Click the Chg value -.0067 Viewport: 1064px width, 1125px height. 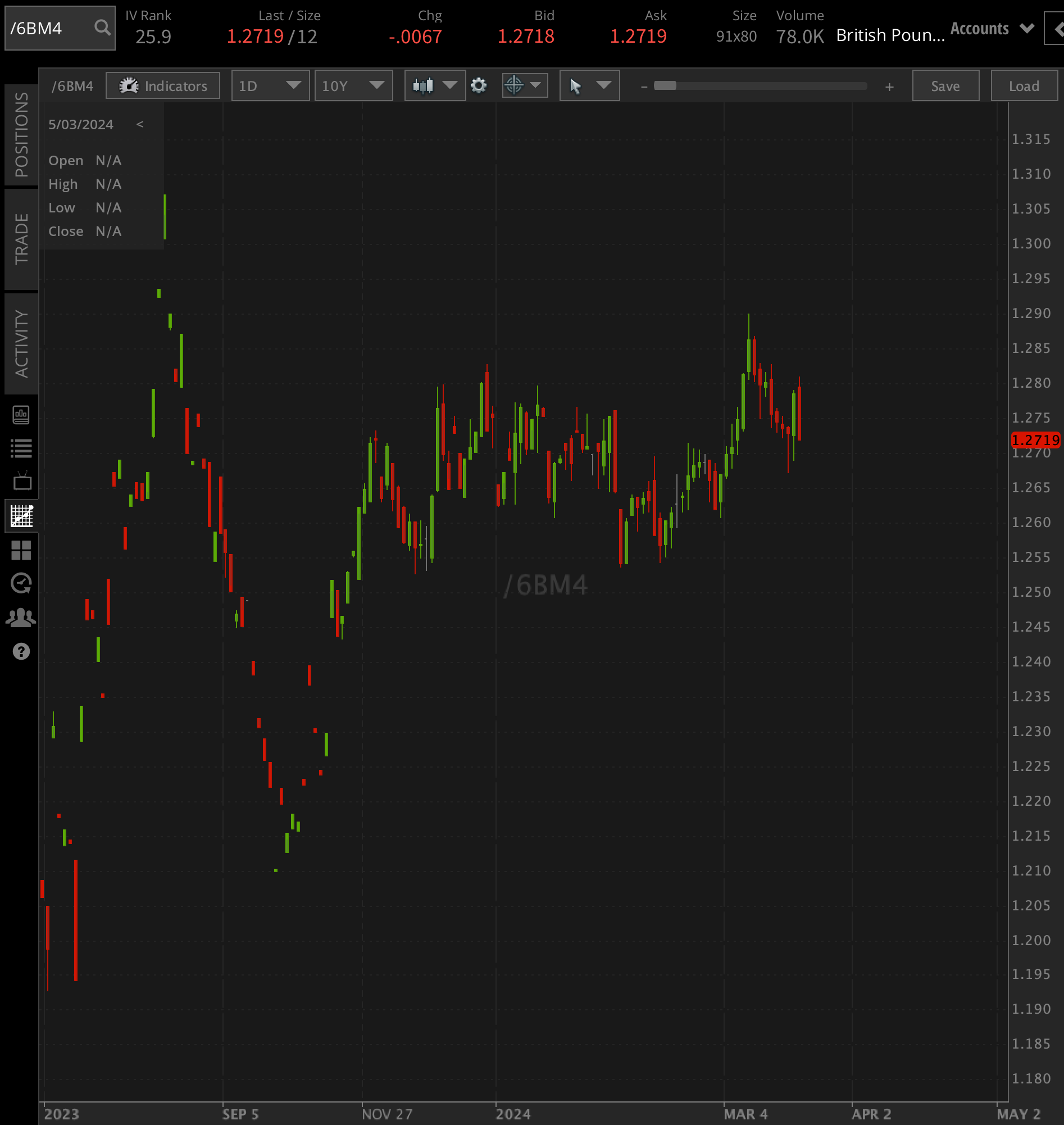click(x=415, y=37)
